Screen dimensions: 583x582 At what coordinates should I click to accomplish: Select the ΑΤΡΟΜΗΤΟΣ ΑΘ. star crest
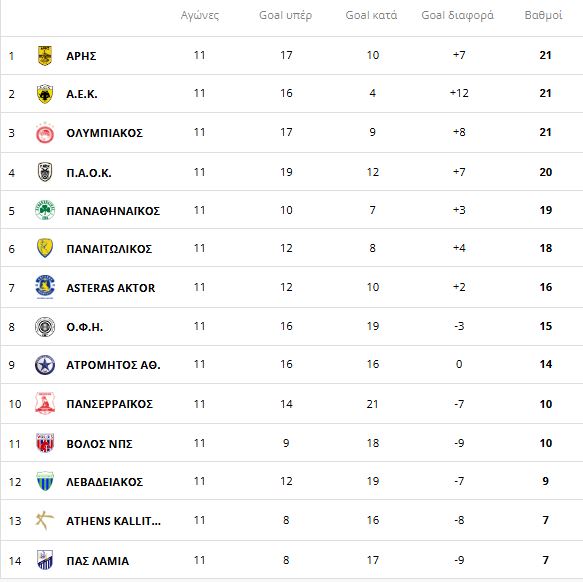pyautogui.click(x=45, y=365)
